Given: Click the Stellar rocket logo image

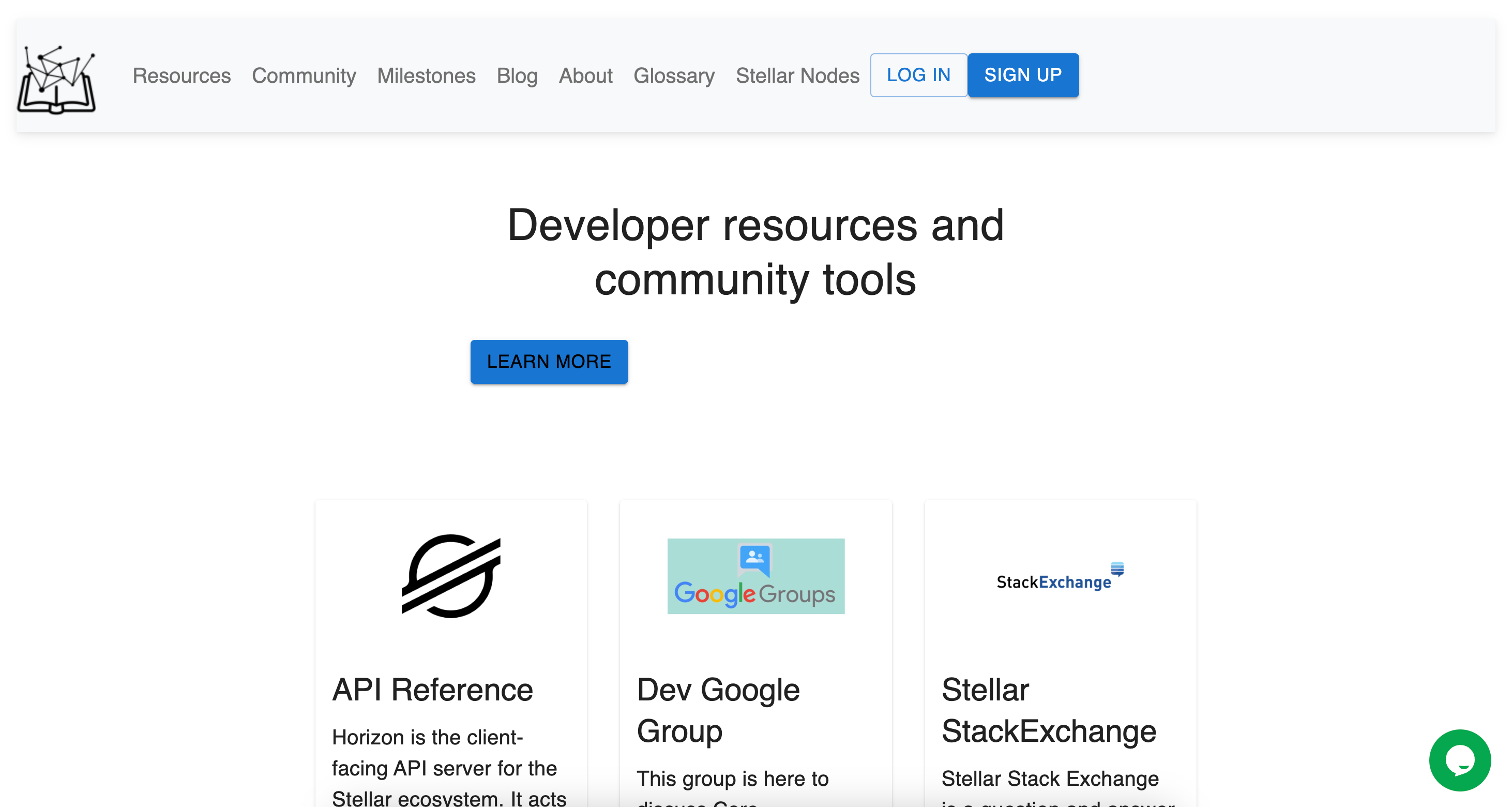Looking at the screenshot, I should [451, 576].
